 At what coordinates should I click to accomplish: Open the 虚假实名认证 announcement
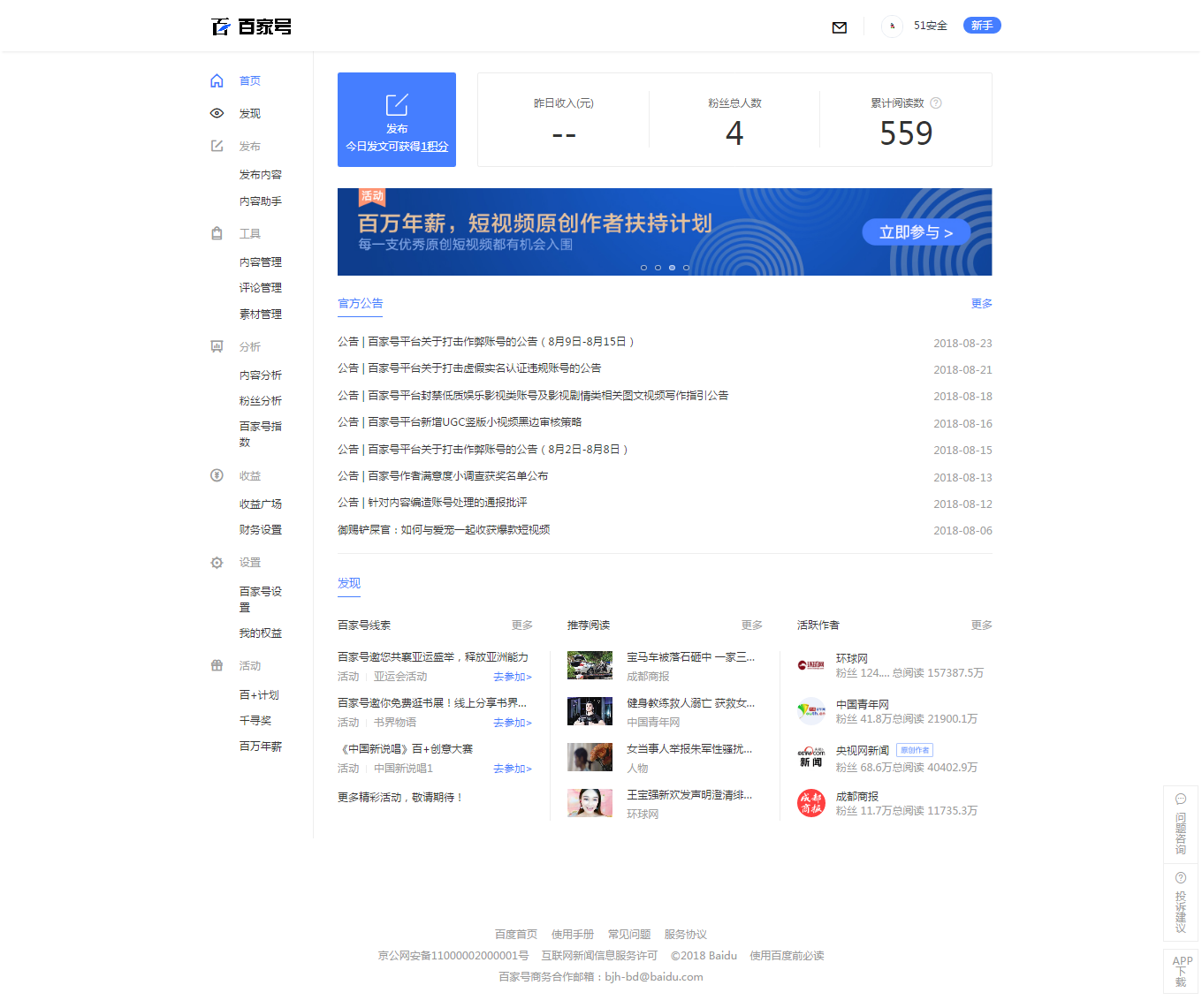pyautogui.click(x=469, y=368)
